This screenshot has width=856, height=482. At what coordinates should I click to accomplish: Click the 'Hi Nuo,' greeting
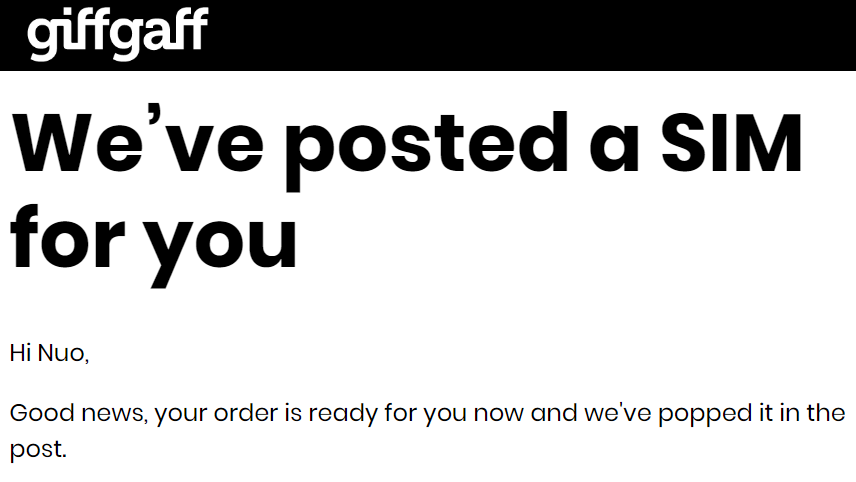click(x=49, y=354)
